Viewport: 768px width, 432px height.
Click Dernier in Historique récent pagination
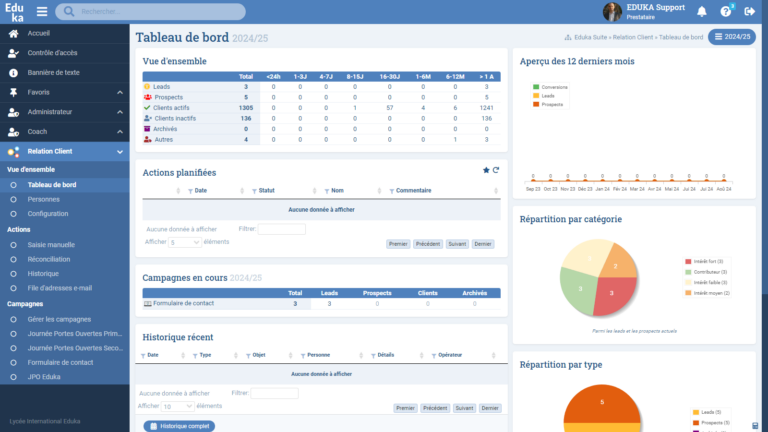(490, 408)
